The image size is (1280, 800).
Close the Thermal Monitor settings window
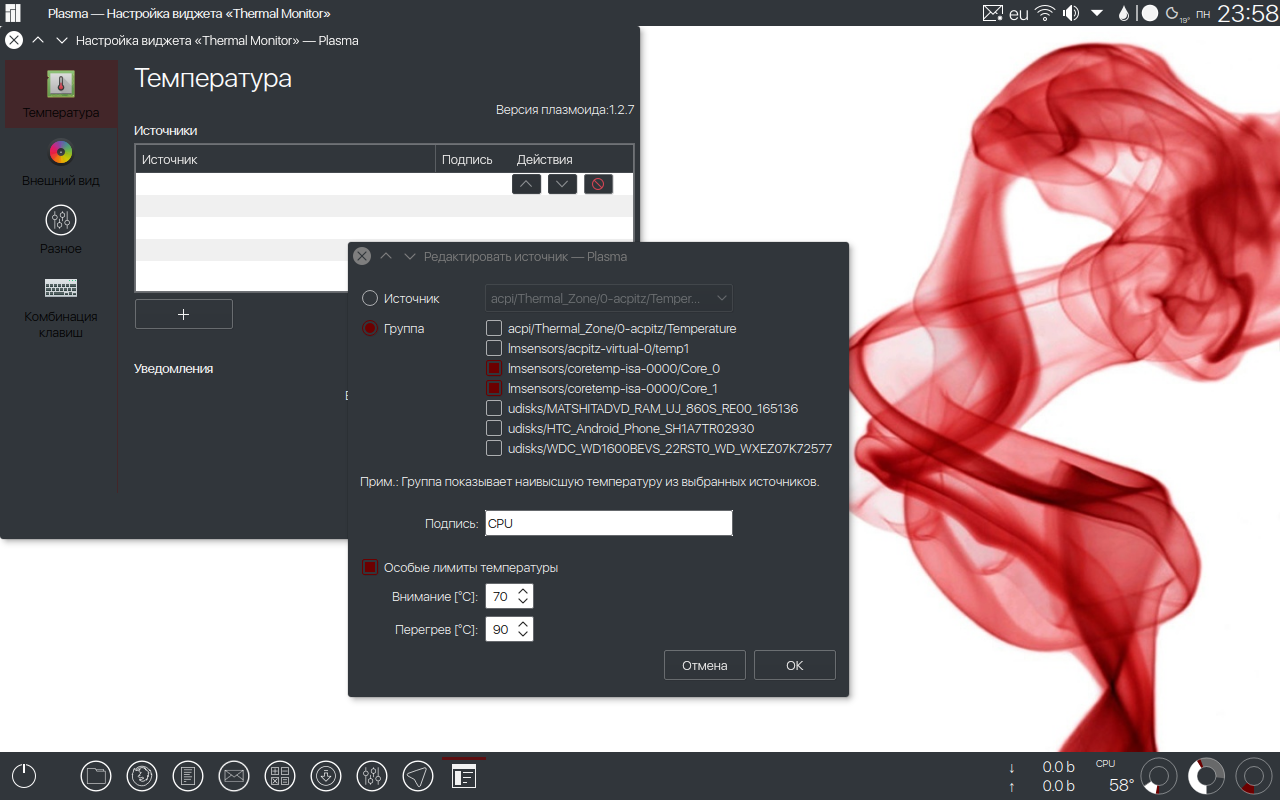(x=14, y=40)
